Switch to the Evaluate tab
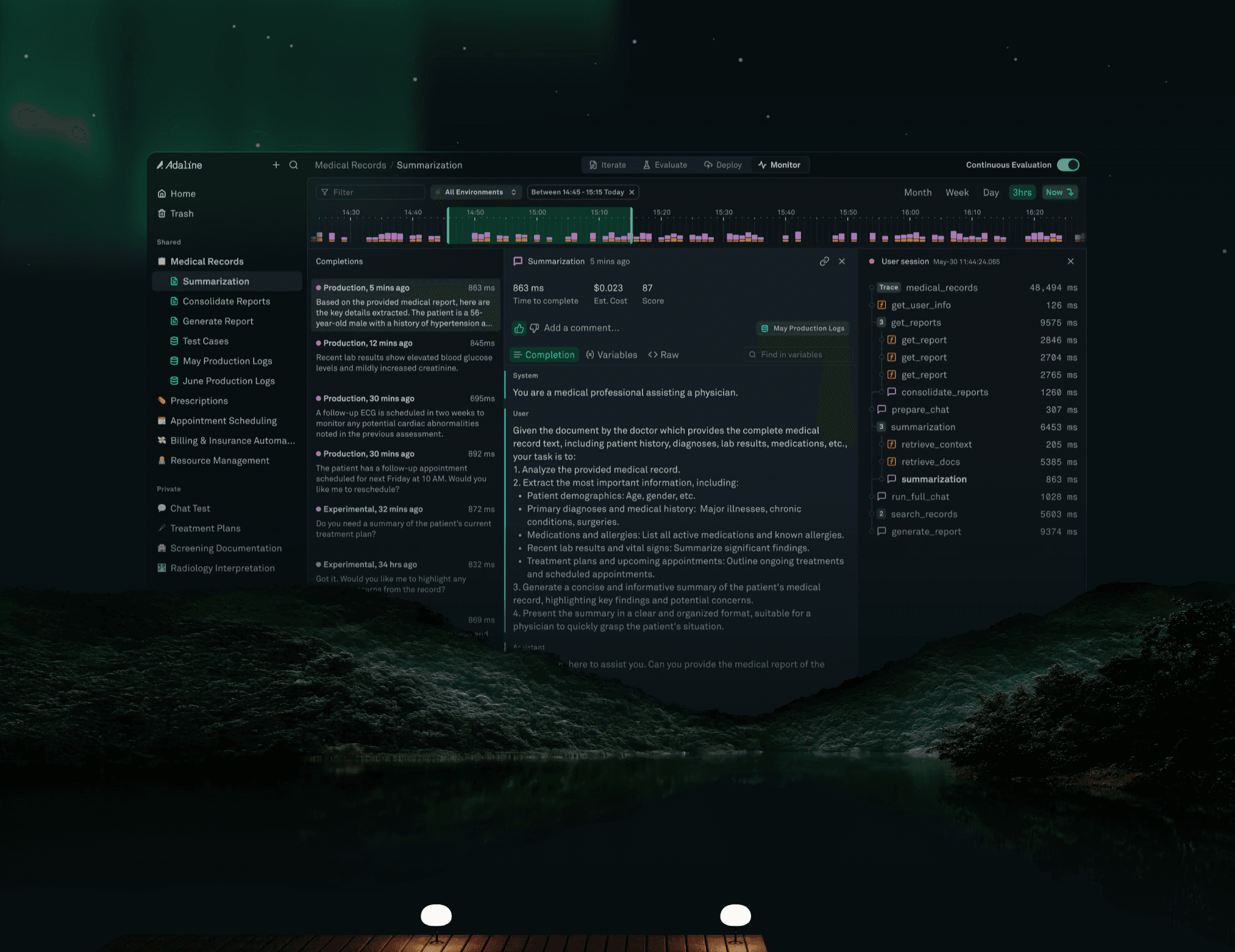This screenshot has height=952, width=1235. [x=664, y=165]
